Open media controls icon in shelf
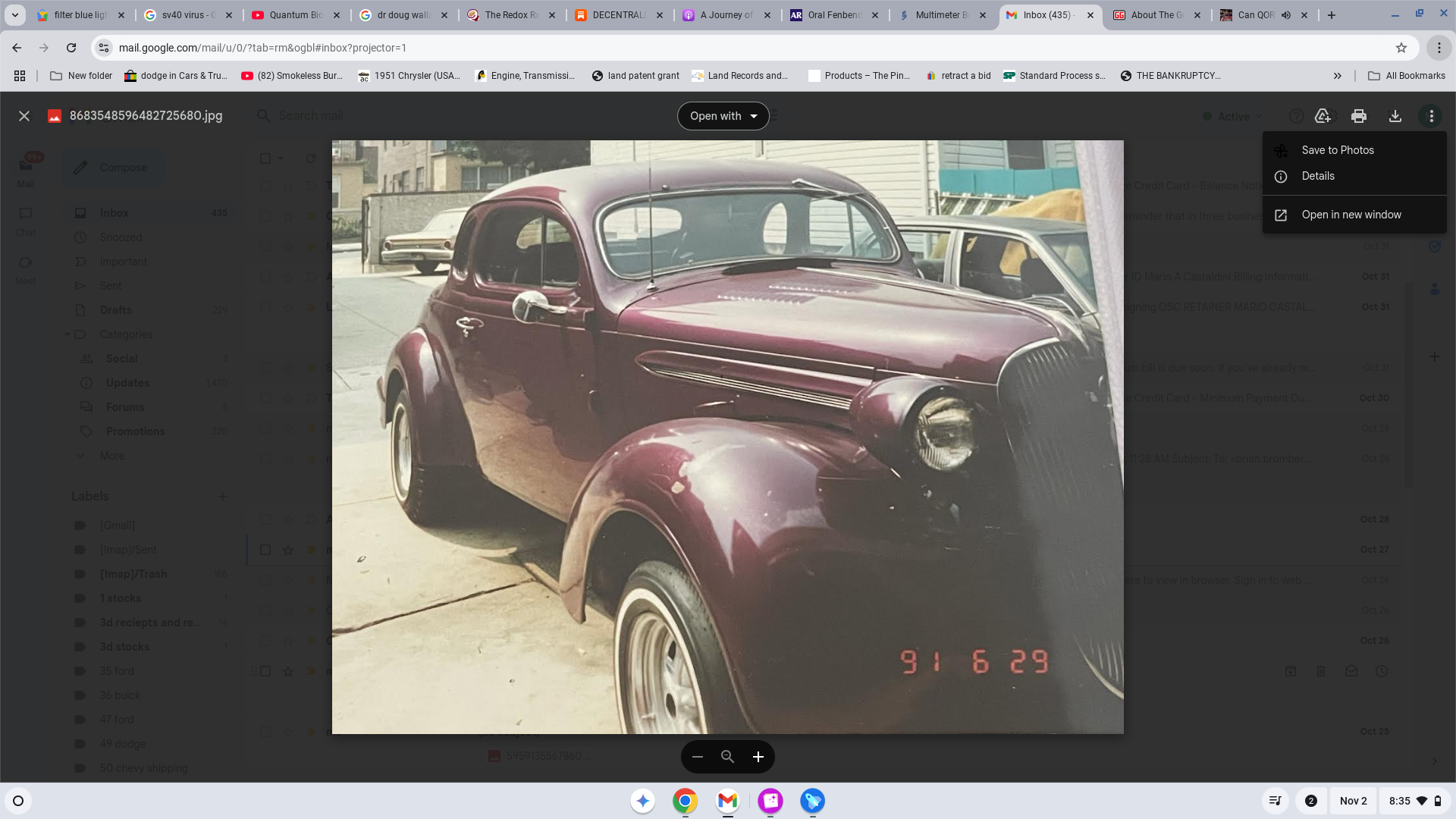 (x=1276, y=801)
